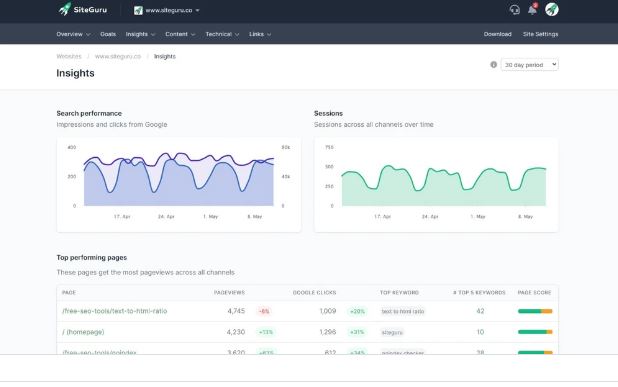Open the notifications bell
The height and width of the screenshot is (387, 618).
532,9
